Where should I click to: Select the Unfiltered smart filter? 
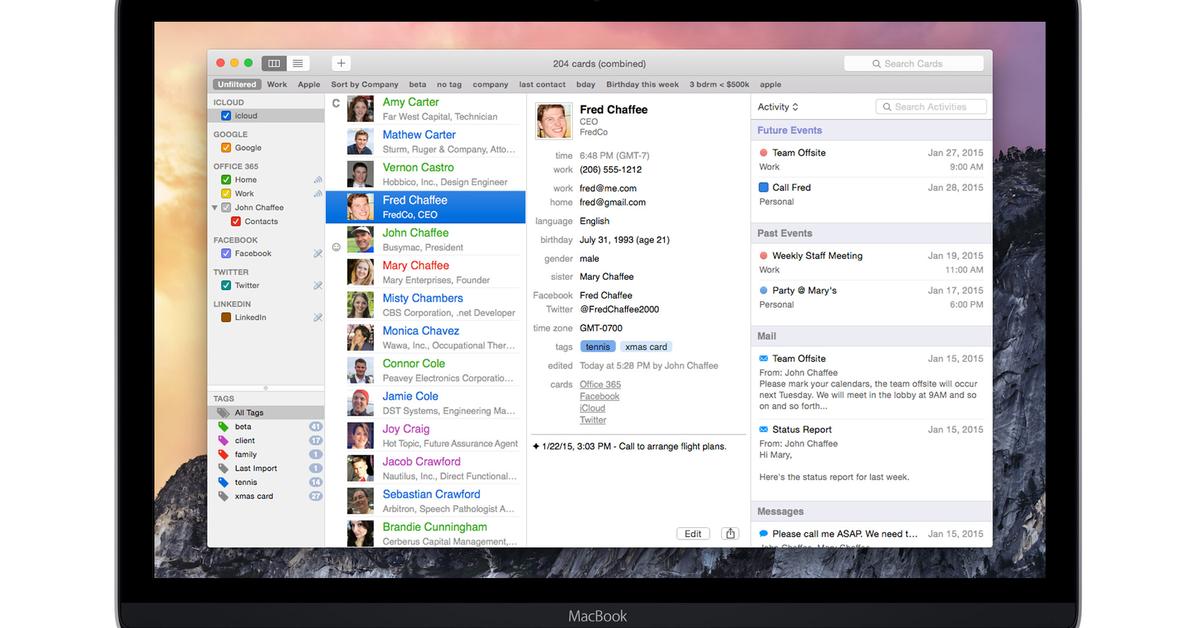click(237, 85)
